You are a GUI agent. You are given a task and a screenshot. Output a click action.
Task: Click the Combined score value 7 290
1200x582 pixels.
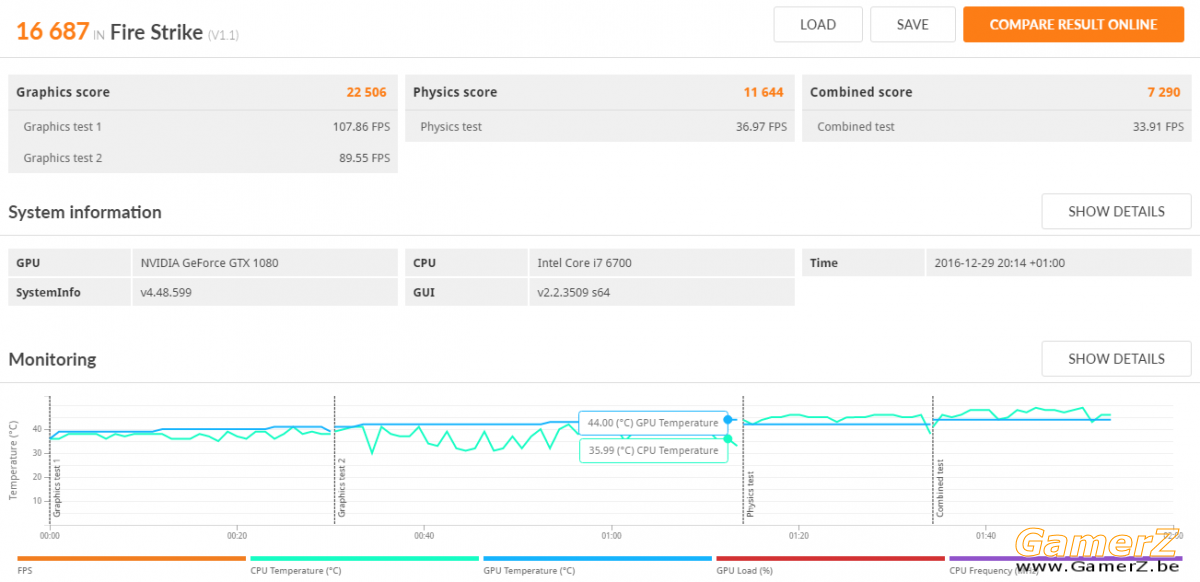pyautogui.click(x=1164, y=92)
